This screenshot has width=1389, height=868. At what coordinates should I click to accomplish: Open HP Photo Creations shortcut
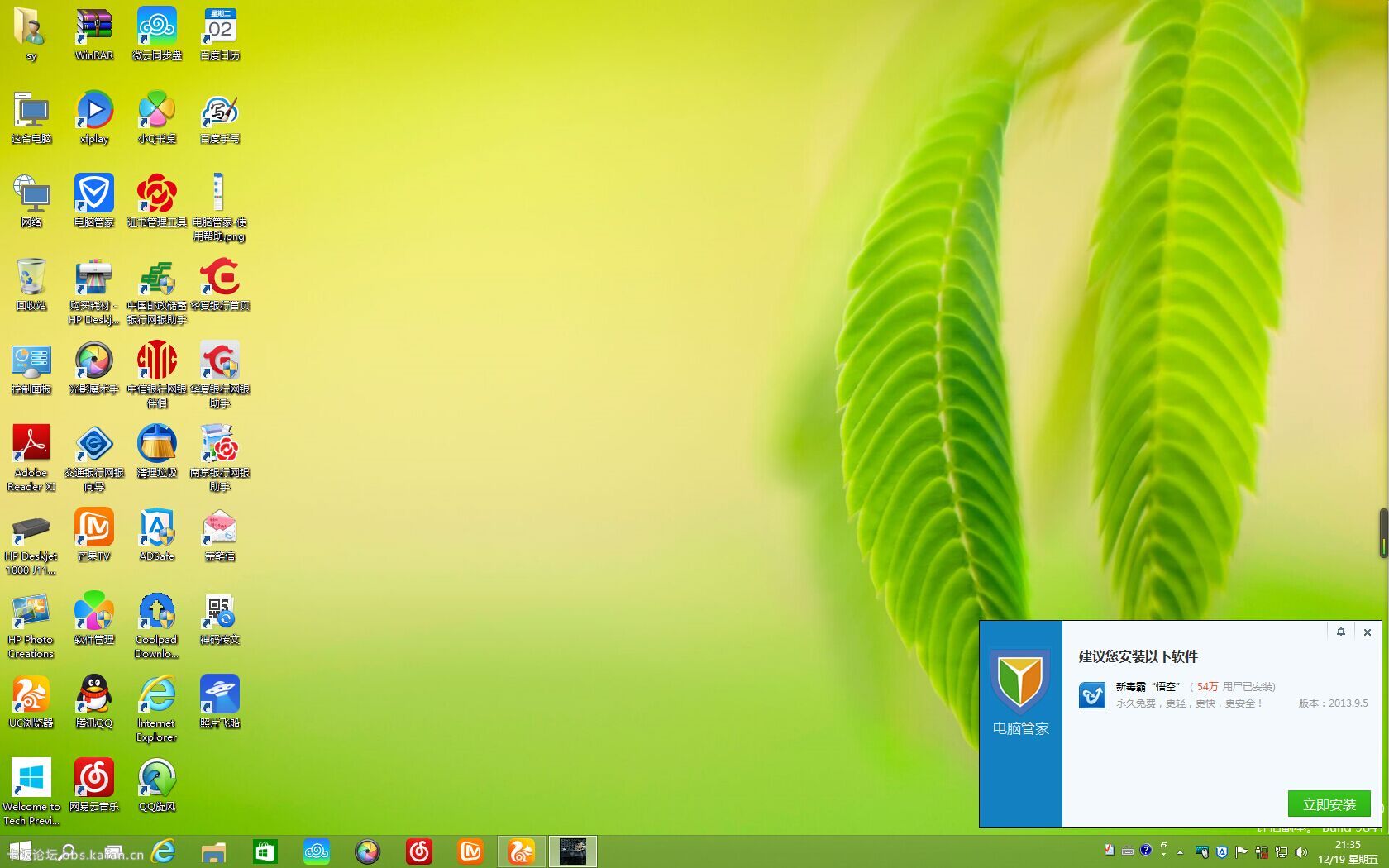click(x=31, y=625)
